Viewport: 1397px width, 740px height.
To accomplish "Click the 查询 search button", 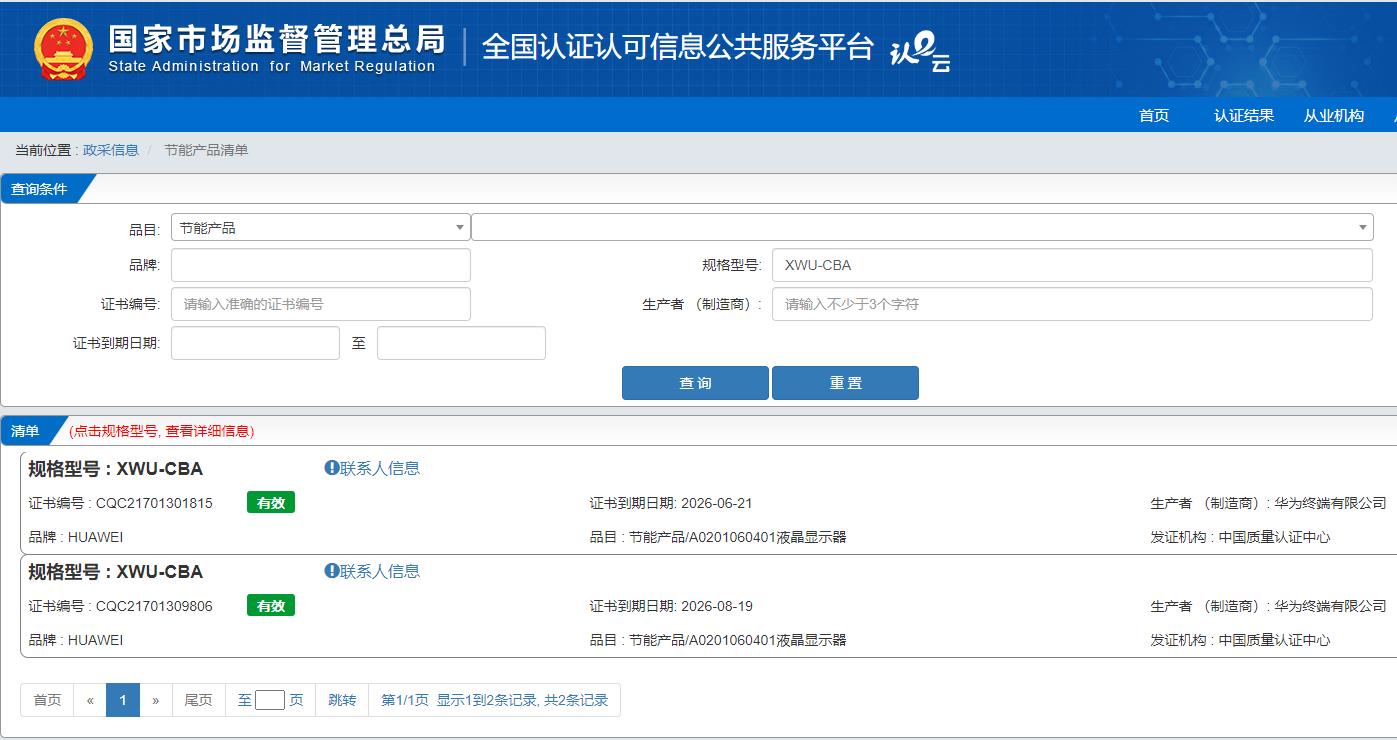I will (x=695, y=383).
